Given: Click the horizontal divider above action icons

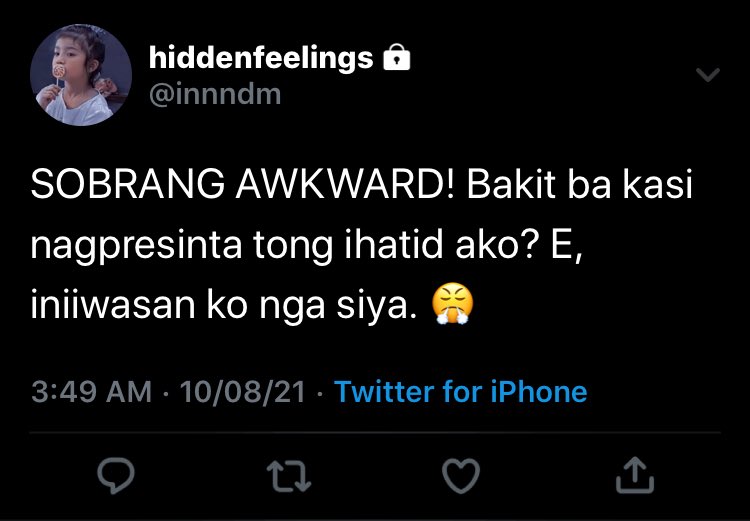Looking at the screenshot, I should coord(375,433).
